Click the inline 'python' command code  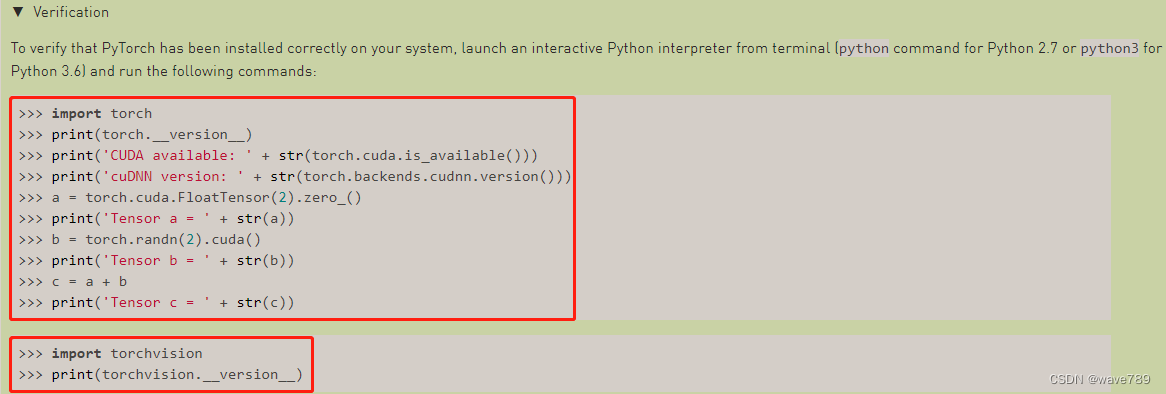(864, 49)
